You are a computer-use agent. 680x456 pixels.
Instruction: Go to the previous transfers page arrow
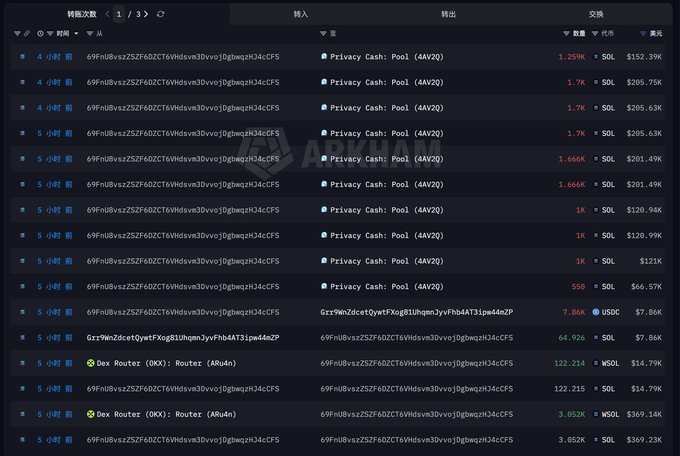click(108, 14)
